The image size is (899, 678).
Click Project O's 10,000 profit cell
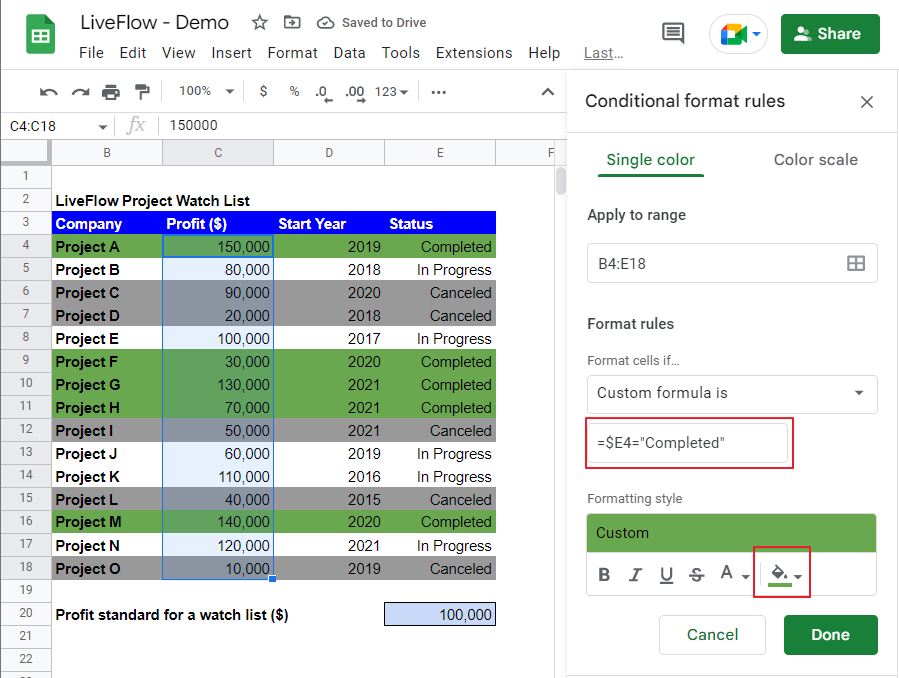(218, 569)
